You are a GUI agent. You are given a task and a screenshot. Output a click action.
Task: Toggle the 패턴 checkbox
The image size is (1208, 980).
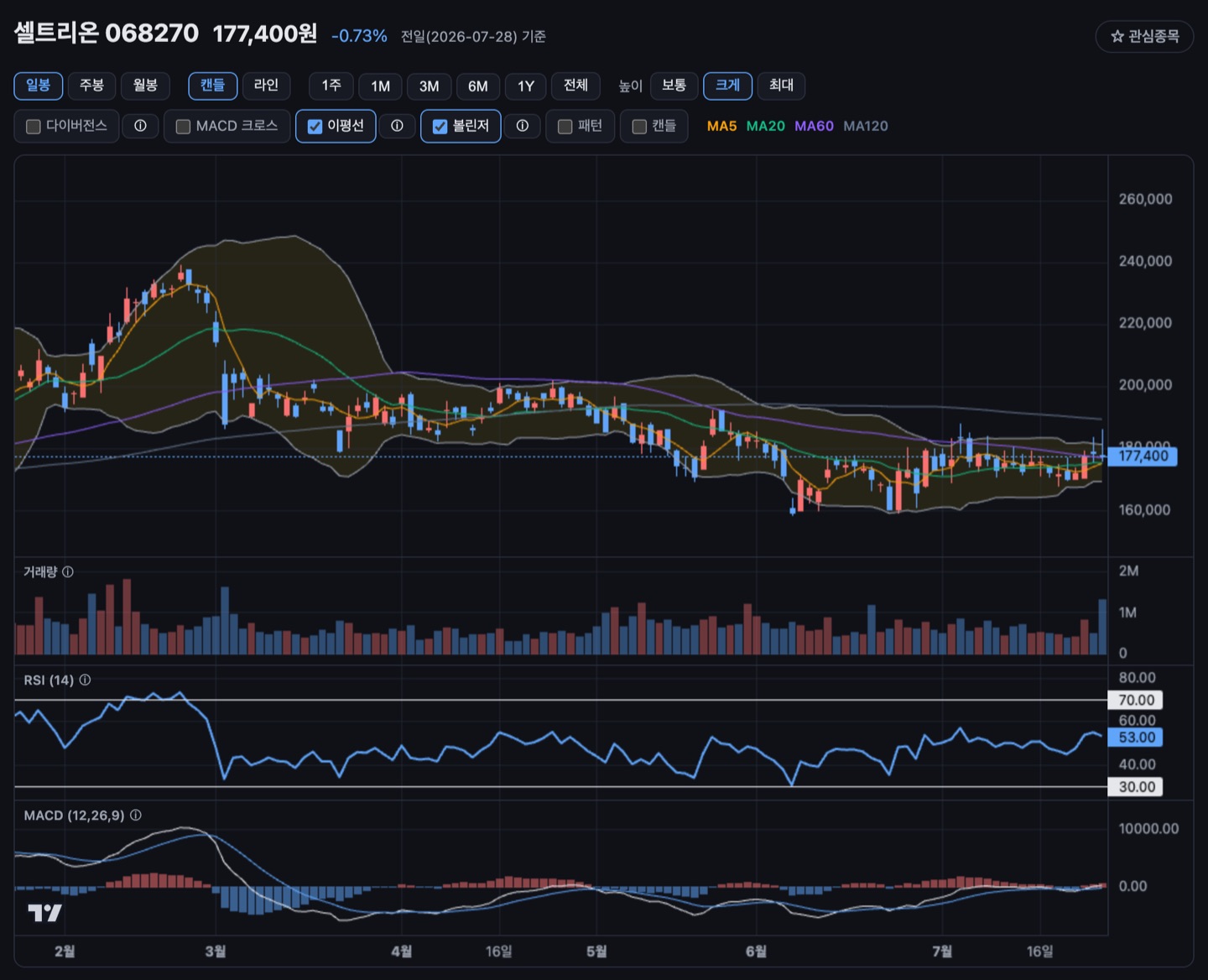[x=565, y=127]
